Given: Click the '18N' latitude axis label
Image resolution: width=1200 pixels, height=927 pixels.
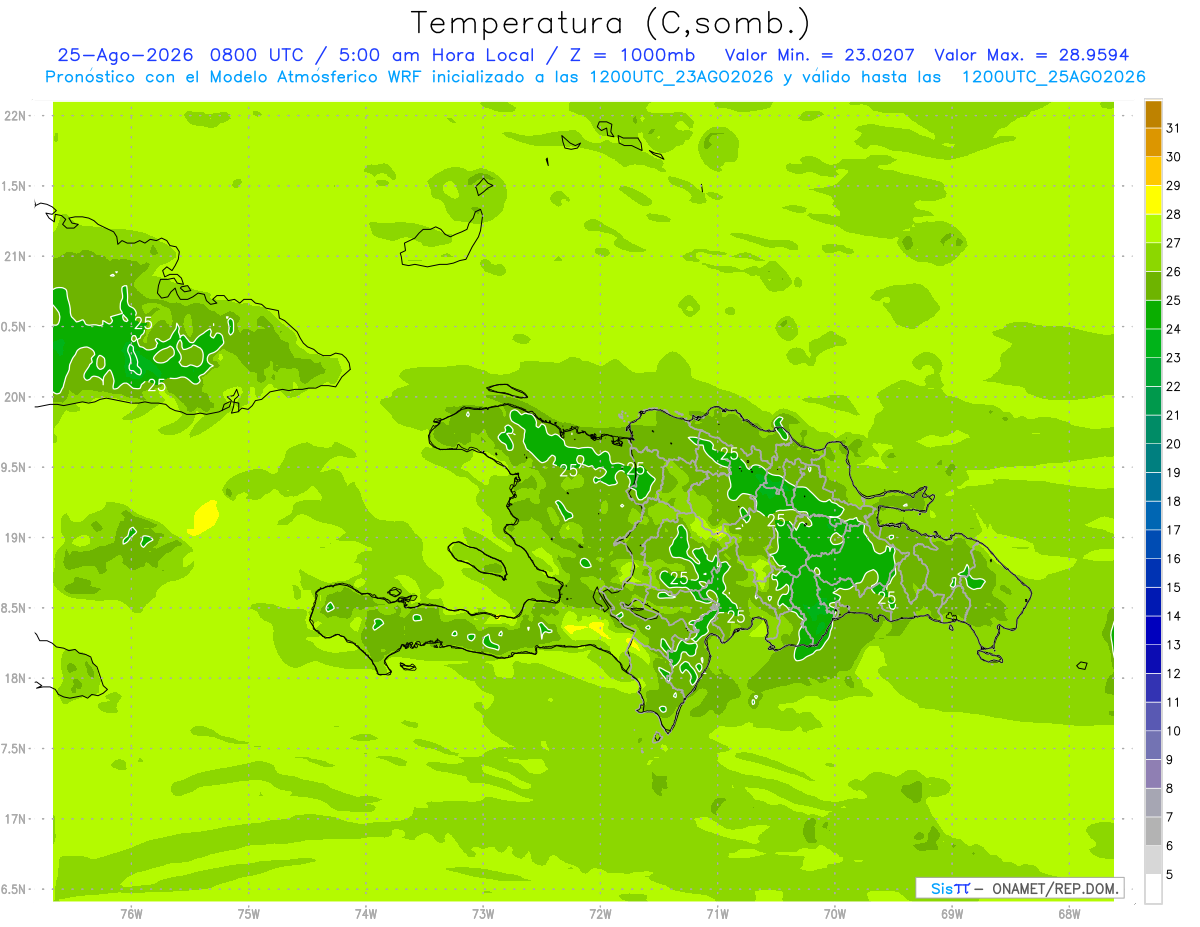Looking at the screenshot, I should pos(16,679).
